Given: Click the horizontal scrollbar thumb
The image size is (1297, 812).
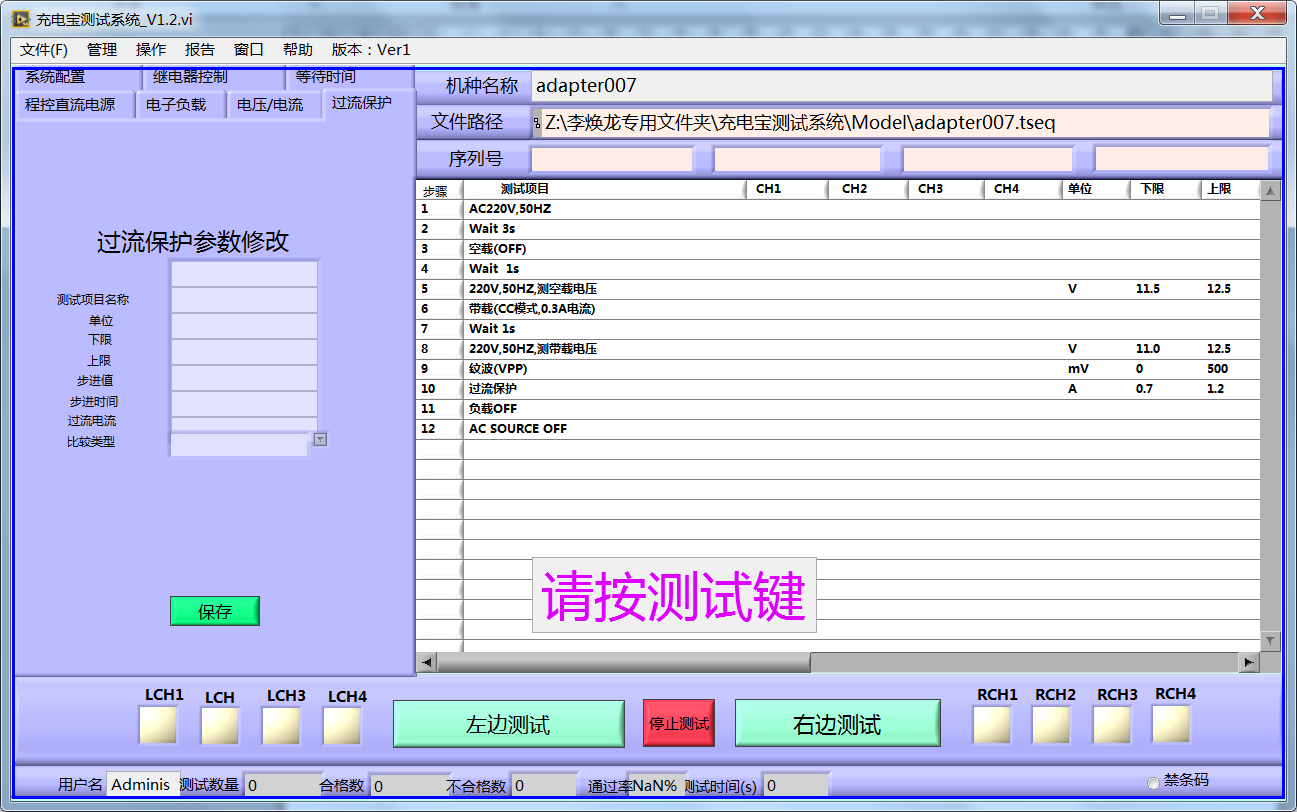Looking at the screenshot, I should 624,662.
